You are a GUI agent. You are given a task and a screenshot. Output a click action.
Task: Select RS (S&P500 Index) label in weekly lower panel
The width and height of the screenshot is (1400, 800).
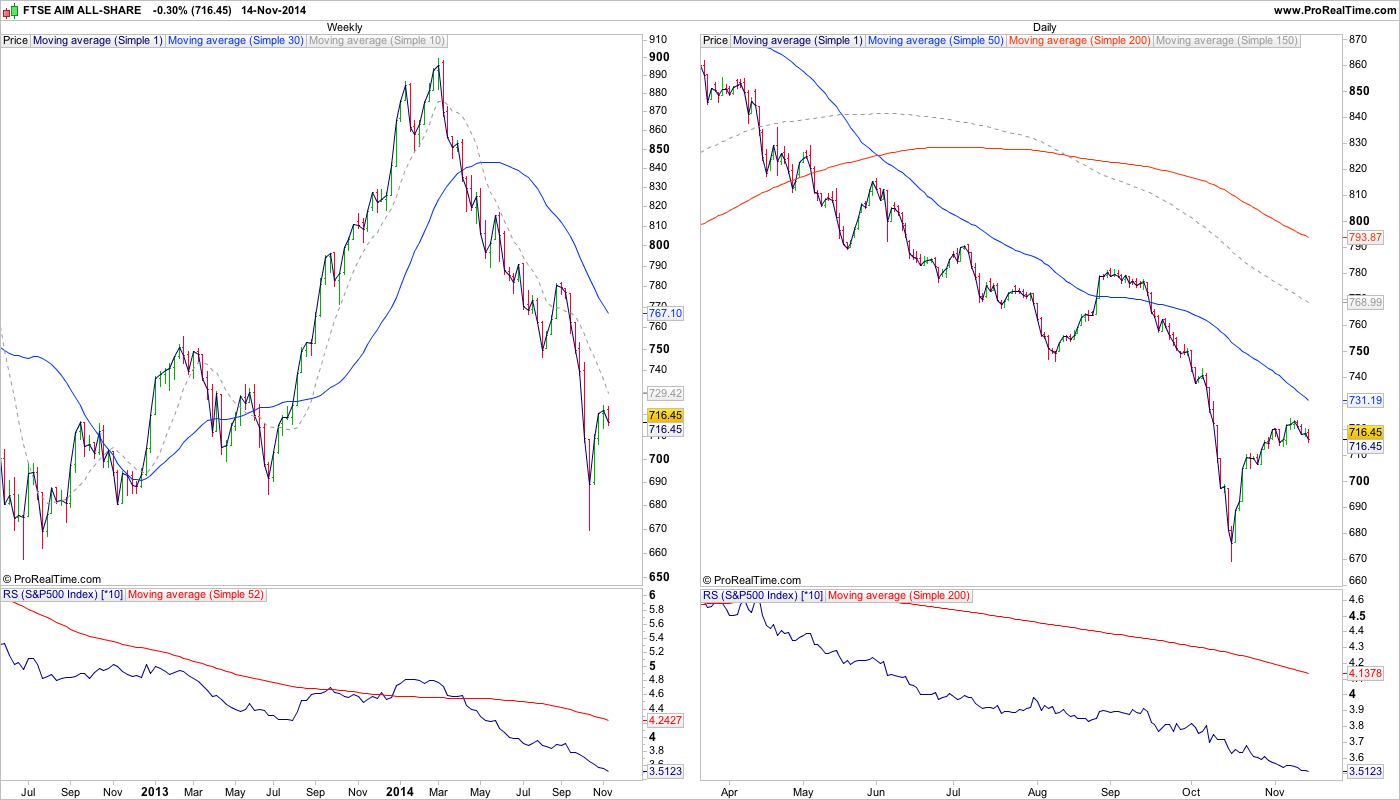pos(63,595)
